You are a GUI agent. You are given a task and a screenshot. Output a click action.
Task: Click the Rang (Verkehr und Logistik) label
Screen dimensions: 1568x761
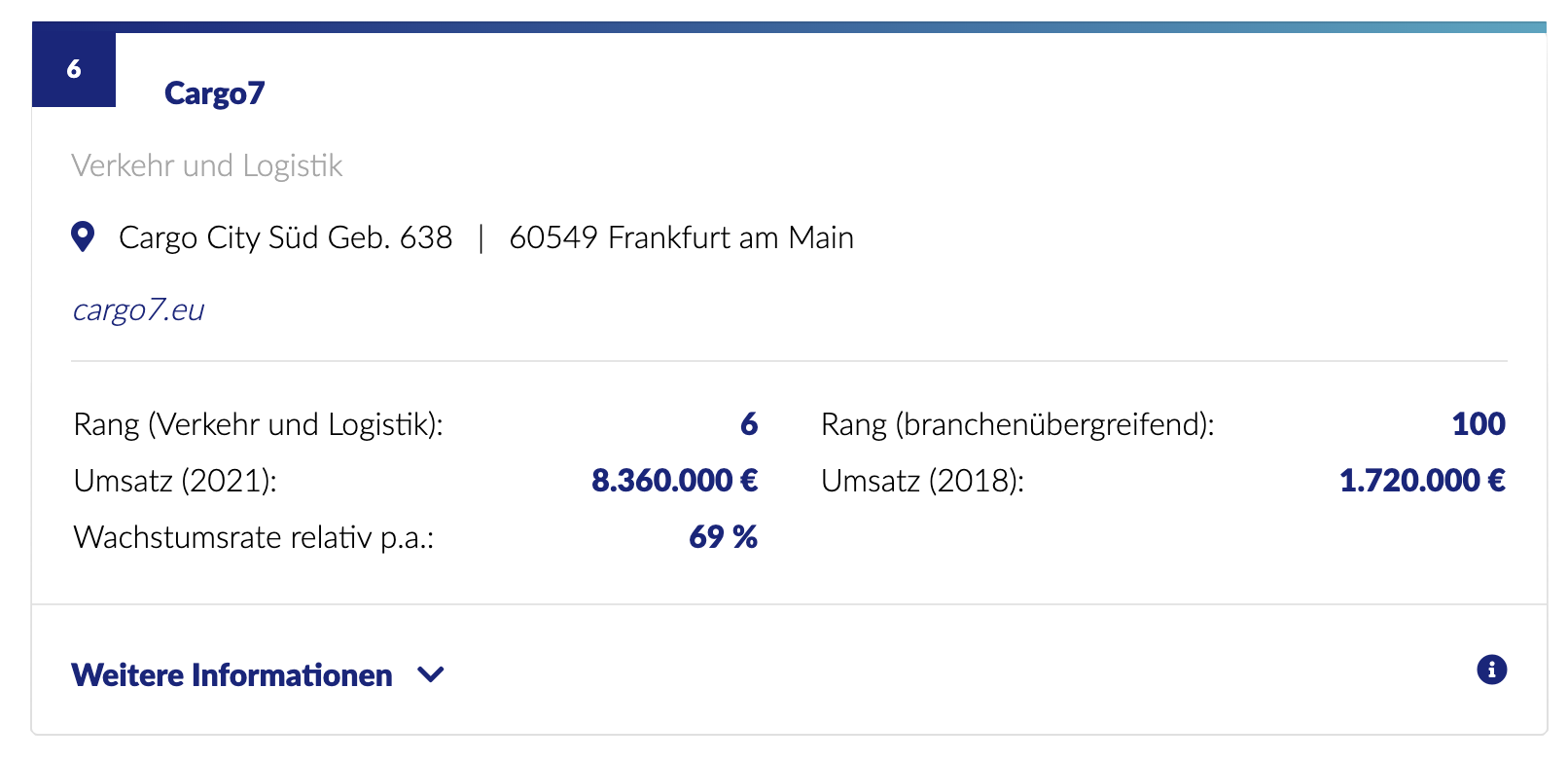tap(258, 424)
